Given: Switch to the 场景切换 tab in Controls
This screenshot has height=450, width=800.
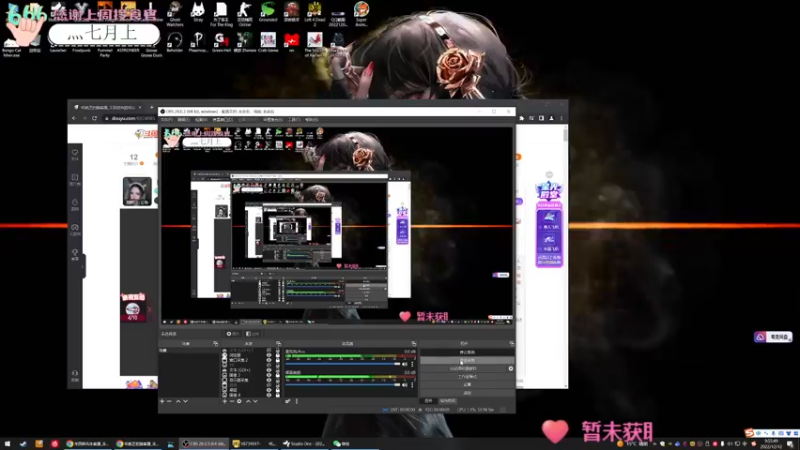Looking at the screenshot, I should pyautogui.click(x=447, y=401).
